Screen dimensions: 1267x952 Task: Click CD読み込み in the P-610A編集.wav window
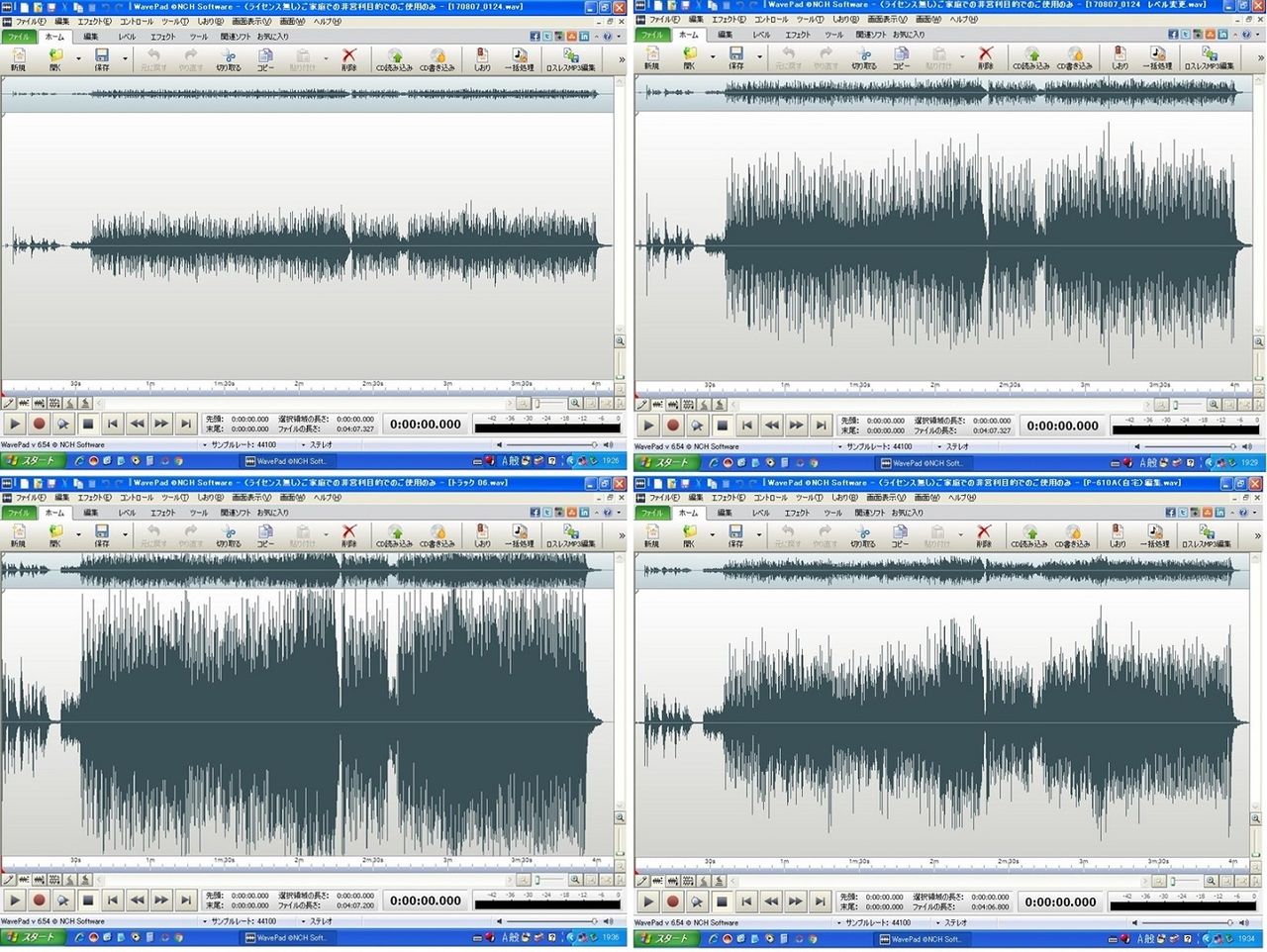coord(1028,536)
